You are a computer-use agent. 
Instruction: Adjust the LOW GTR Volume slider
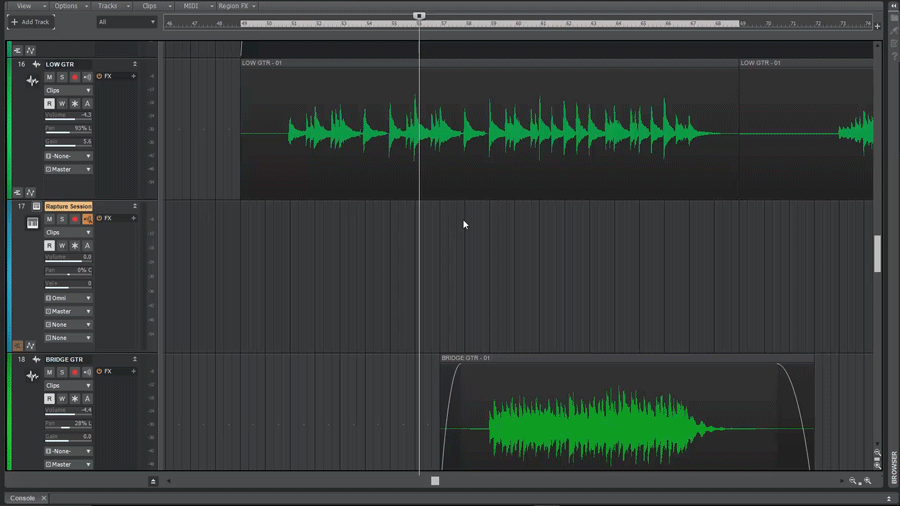point(68,116)
